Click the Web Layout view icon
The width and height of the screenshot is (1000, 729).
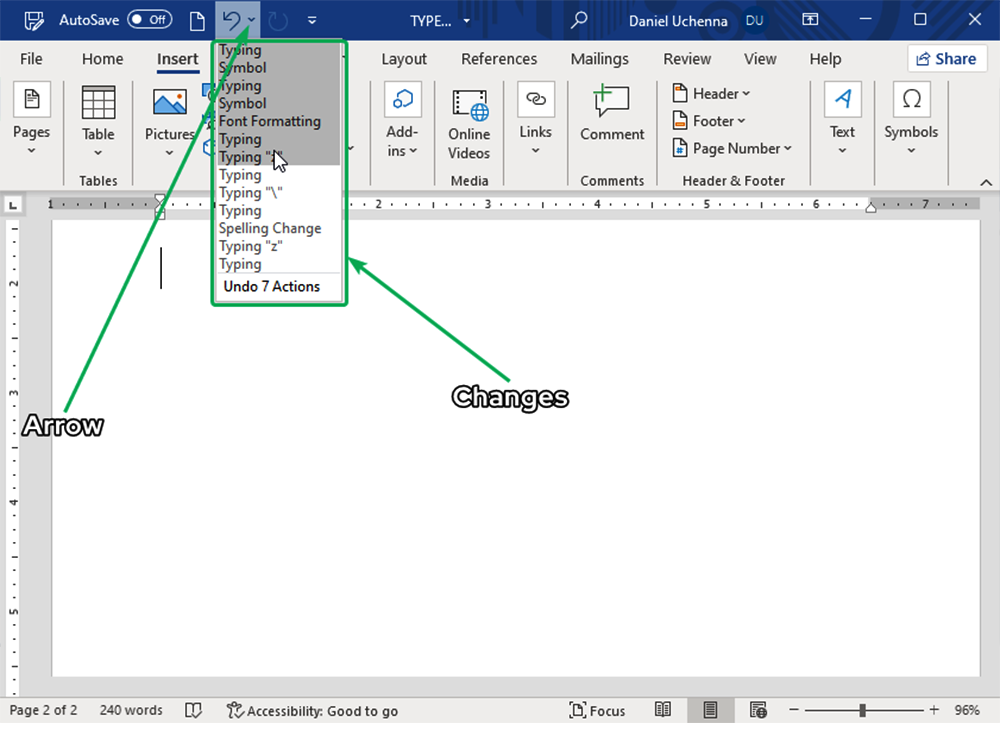tap(758, 710)
